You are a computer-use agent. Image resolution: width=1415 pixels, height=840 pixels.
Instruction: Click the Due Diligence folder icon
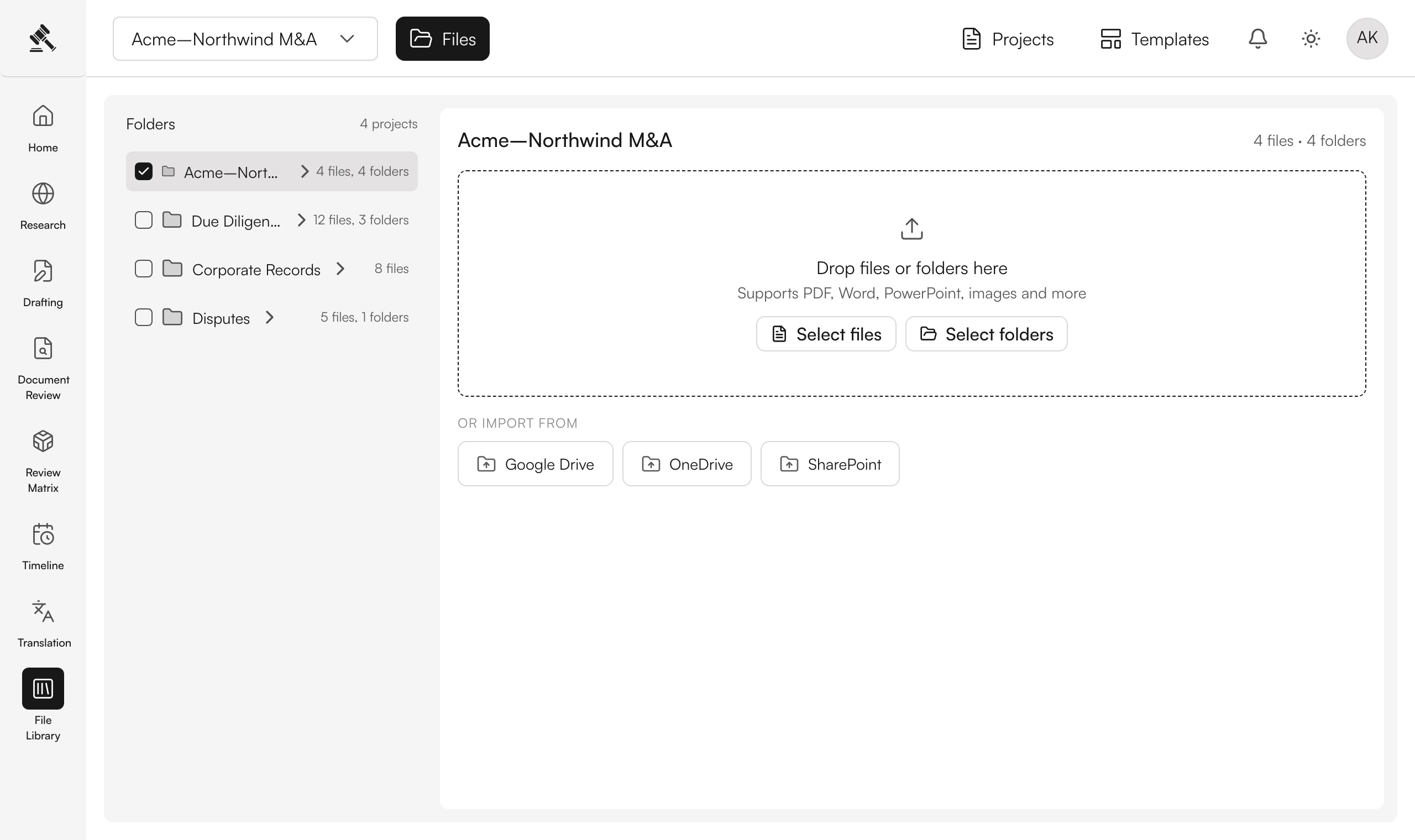pos(172,219)
